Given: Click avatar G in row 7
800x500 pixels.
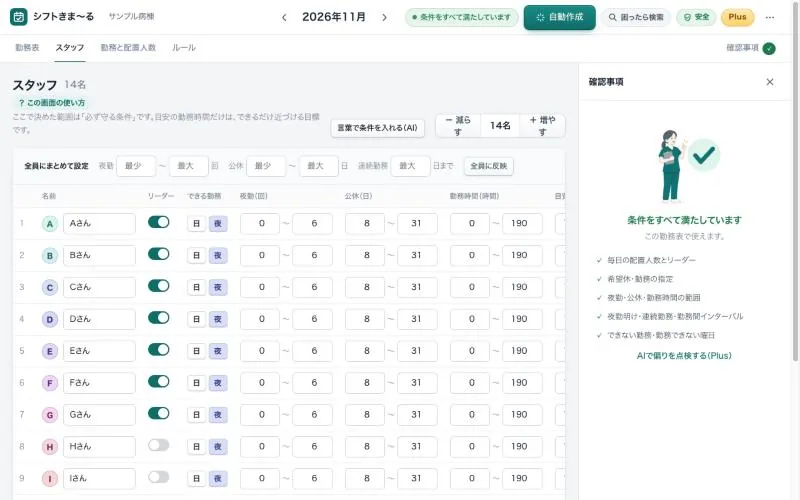Looking at the screenshot, I should 49,415.
